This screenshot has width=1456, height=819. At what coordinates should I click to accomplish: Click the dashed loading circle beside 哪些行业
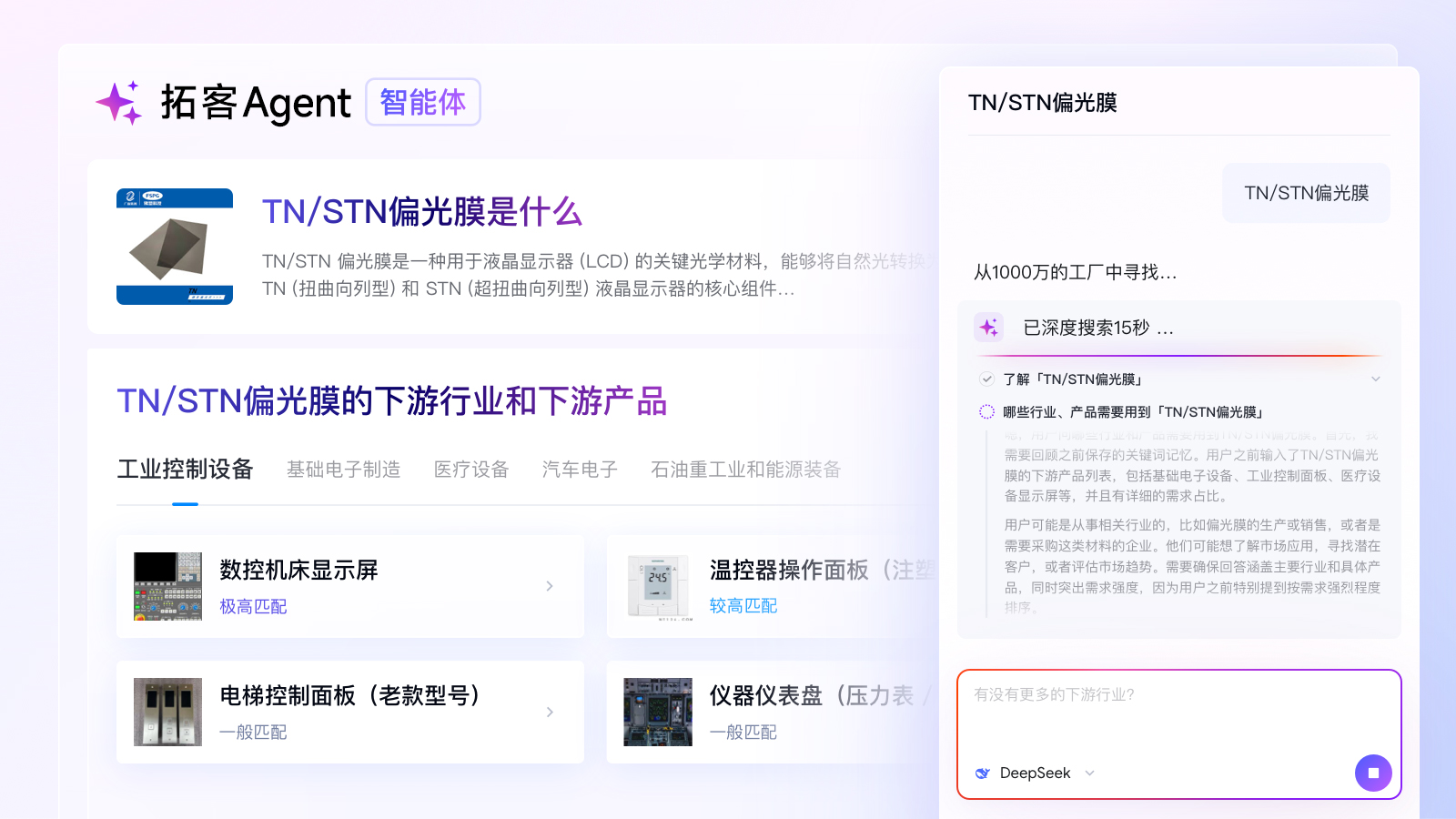pos(986,412)
